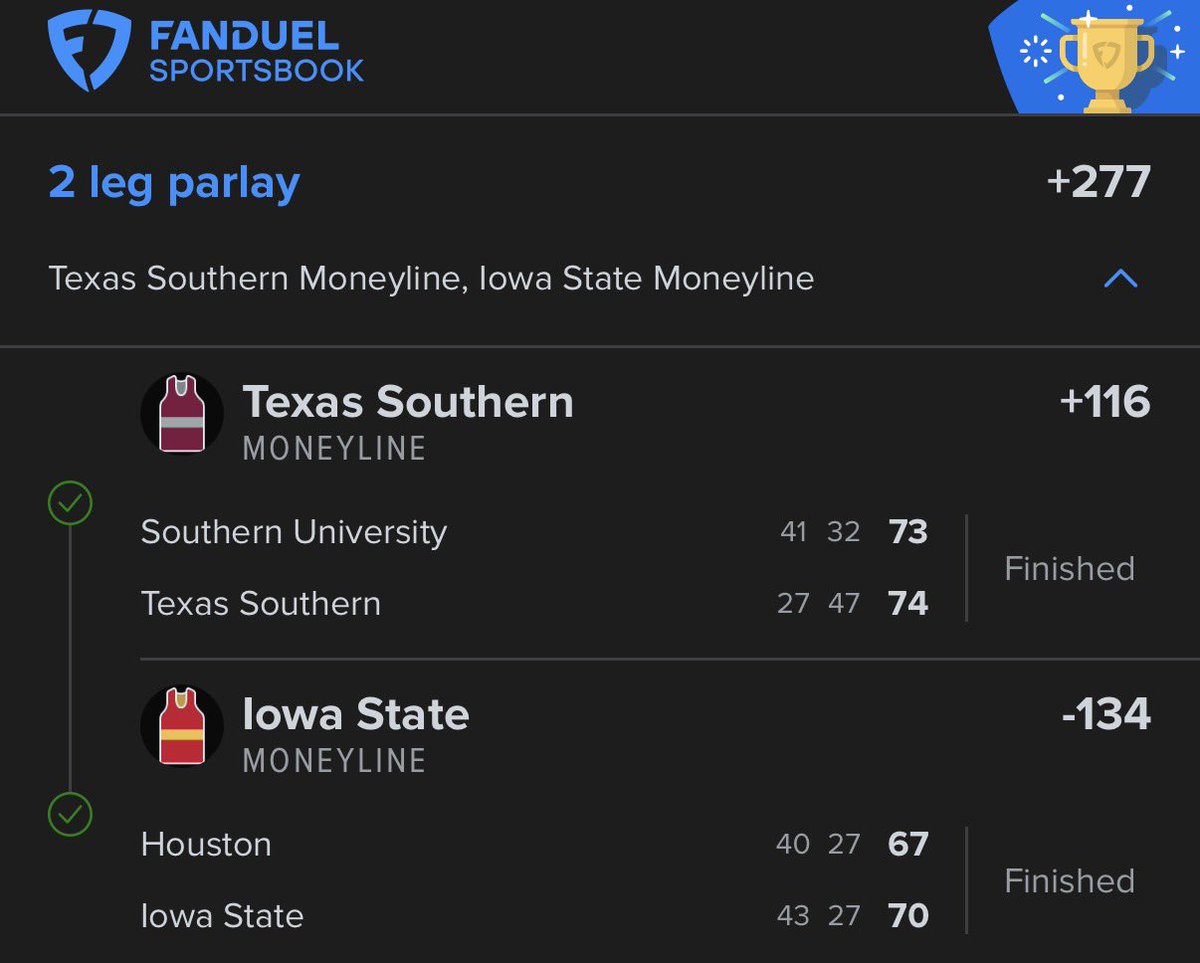This screenshot has height=963, width=1200.
Task: Click the -134 Iowa State odds
Action: coord(1106,714)
